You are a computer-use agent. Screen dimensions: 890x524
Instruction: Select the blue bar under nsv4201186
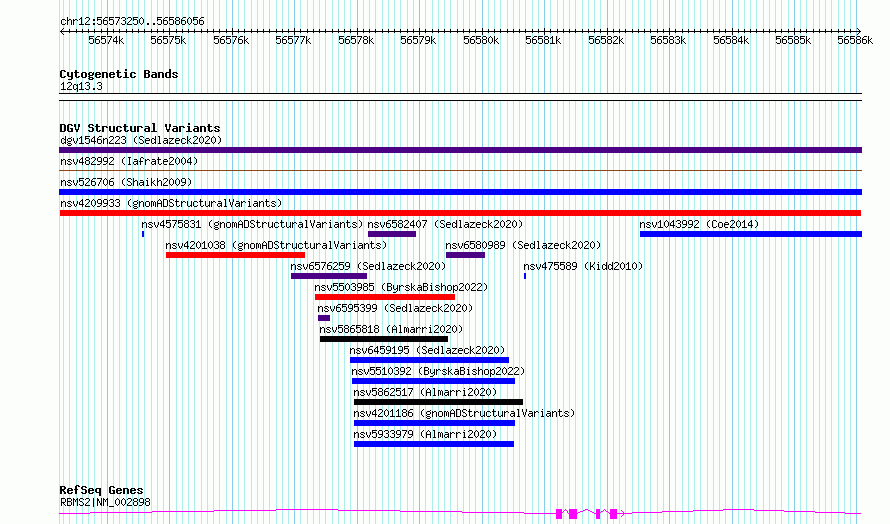click(x=434, y=423)
